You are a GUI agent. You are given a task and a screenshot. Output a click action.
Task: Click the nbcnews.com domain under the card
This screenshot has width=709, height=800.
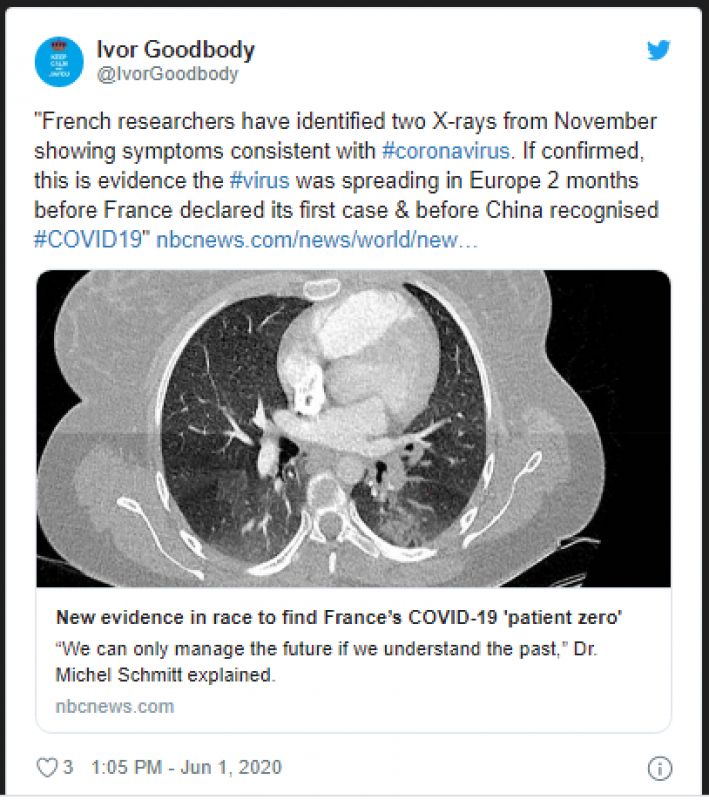pyautogui.click(x=114, y=706)
